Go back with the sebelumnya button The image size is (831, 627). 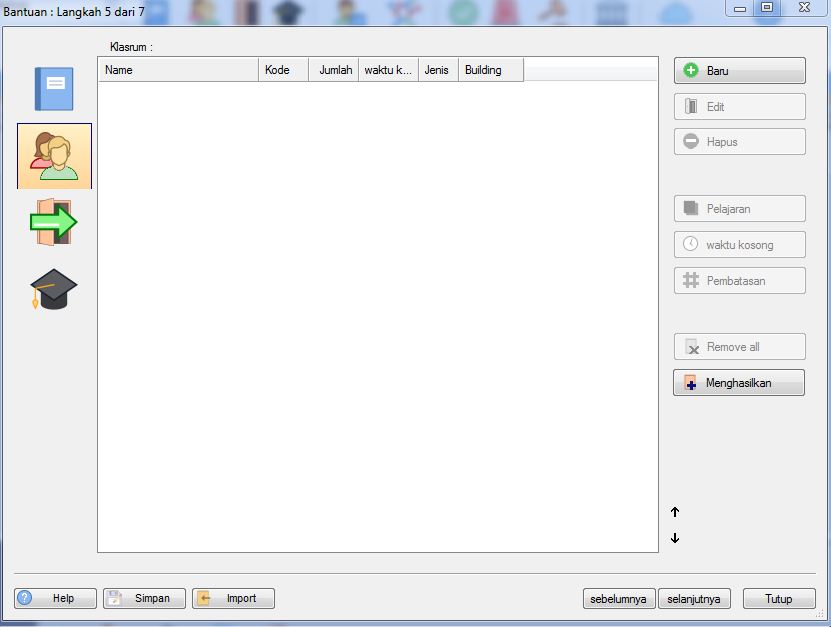click(x=619, y=599)
